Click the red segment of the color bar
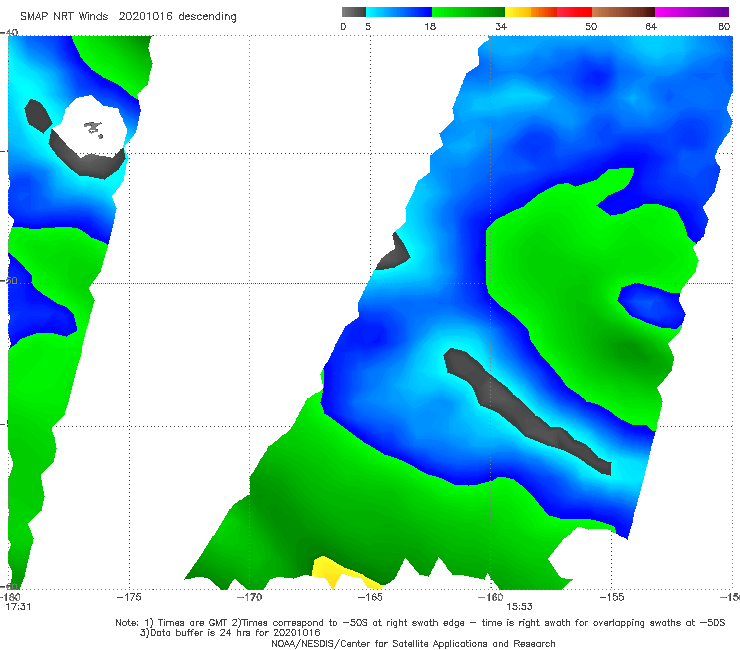Viewport: 740px width, 650px height. click(x=574, y=12)
